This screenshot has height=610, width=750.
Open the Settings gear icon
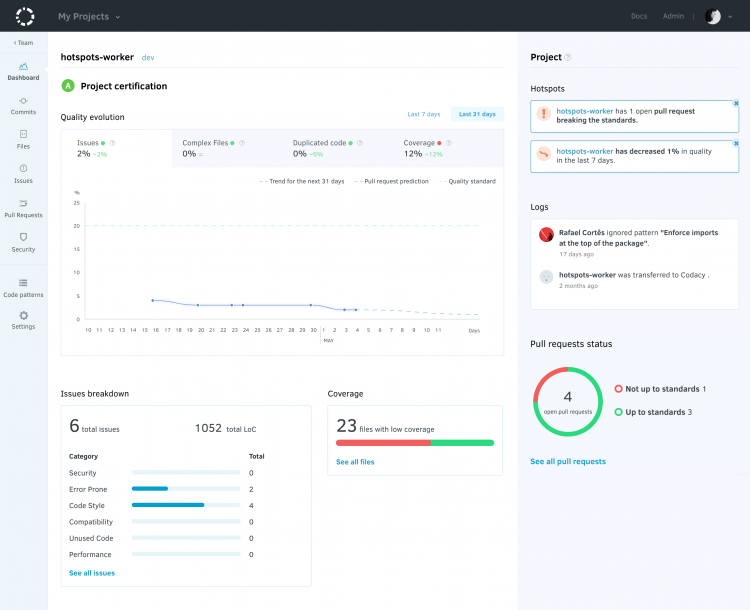point(23,316)
